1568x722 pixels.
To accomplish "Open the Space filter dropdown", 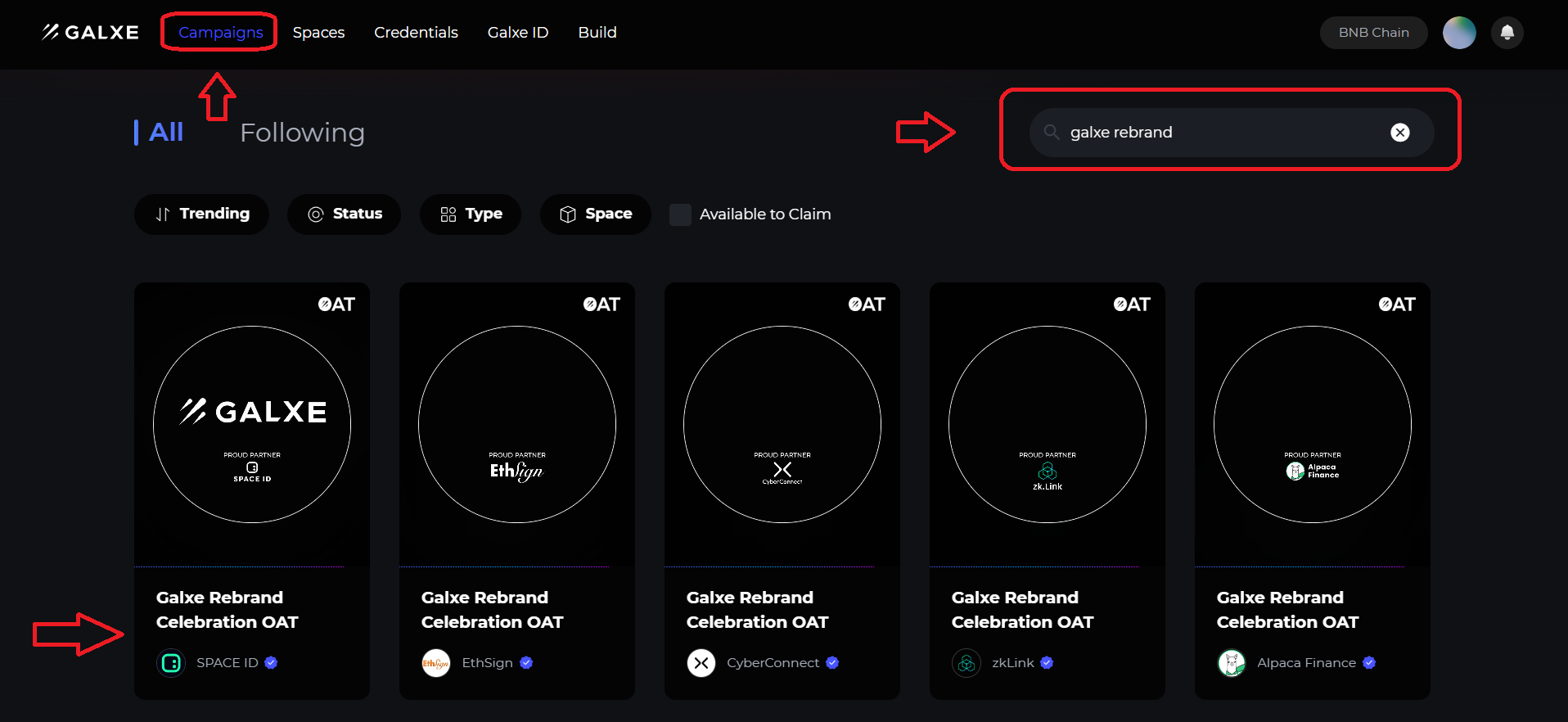I will pos(596,214).
